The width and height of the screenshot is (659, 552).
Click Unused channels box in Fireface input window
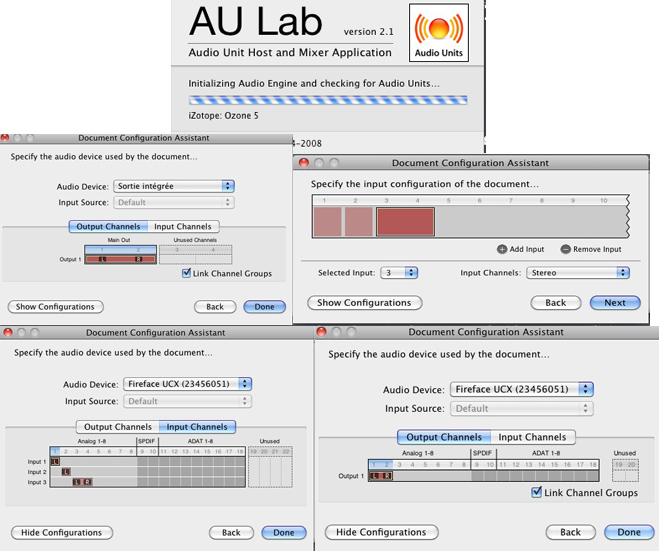coord(270,467)
